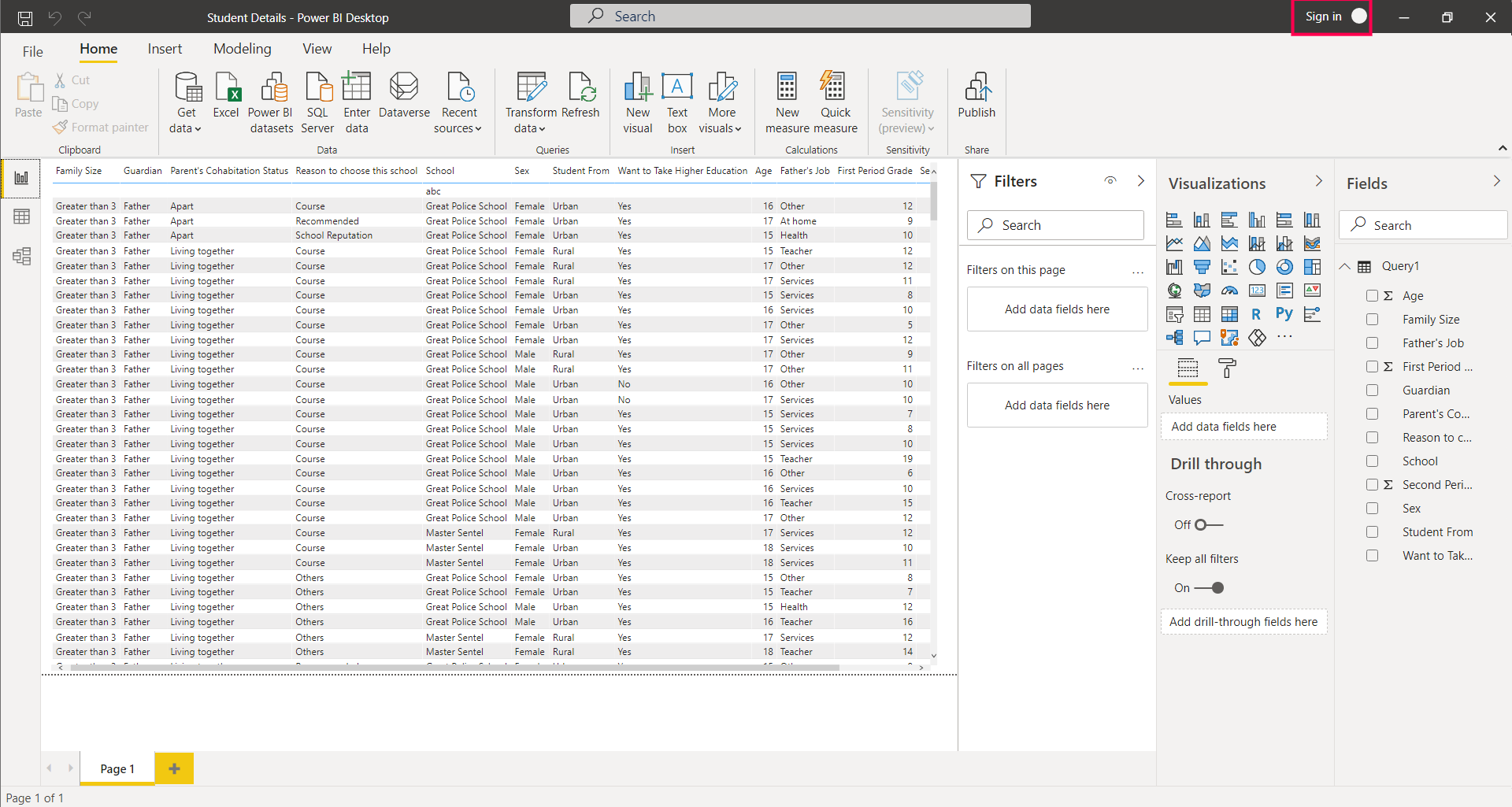Viewport: 1512px width, 807px height.
Task: Turn on the Cross-report toggle
Action: (x=1208, y=525)
